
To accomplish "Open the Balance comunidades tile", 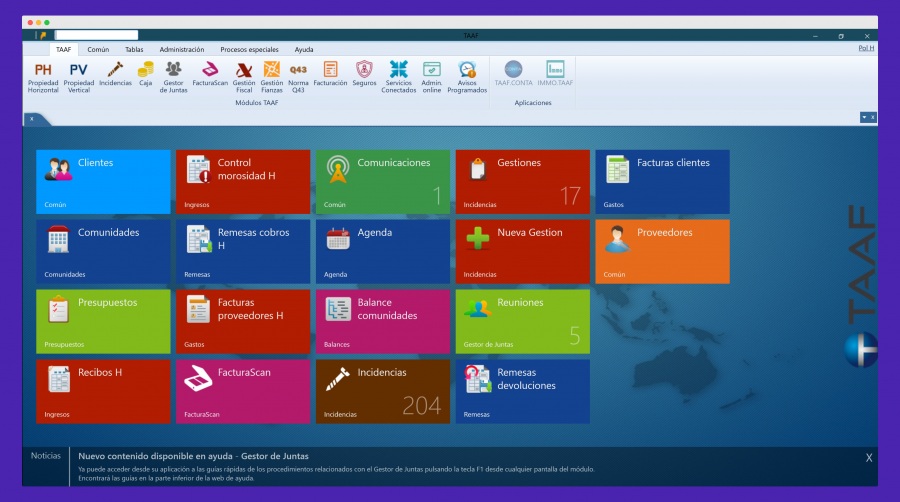I will tap(383, 322).
